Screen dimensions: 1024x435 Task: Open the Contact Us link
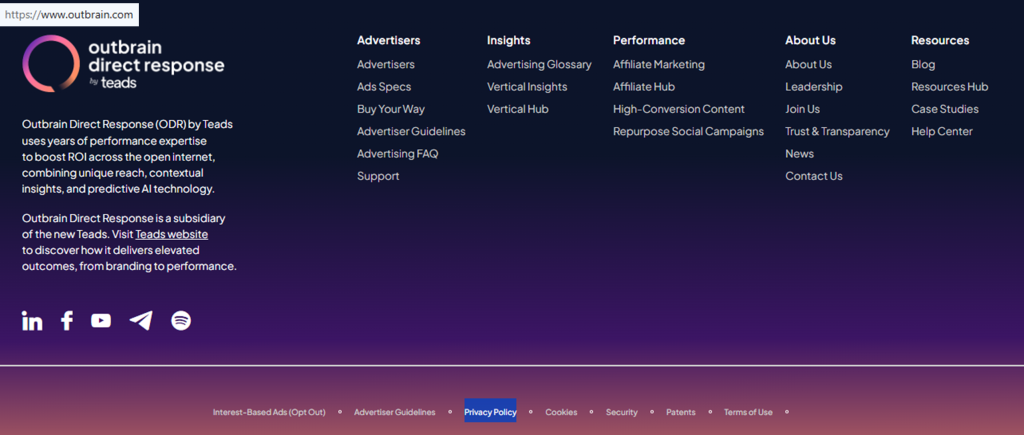(814, 176)
